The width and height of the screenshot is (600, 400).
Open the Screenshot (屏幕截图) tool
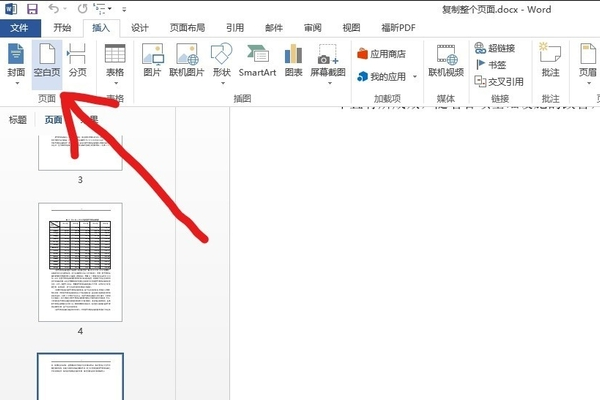coord(327,62)
